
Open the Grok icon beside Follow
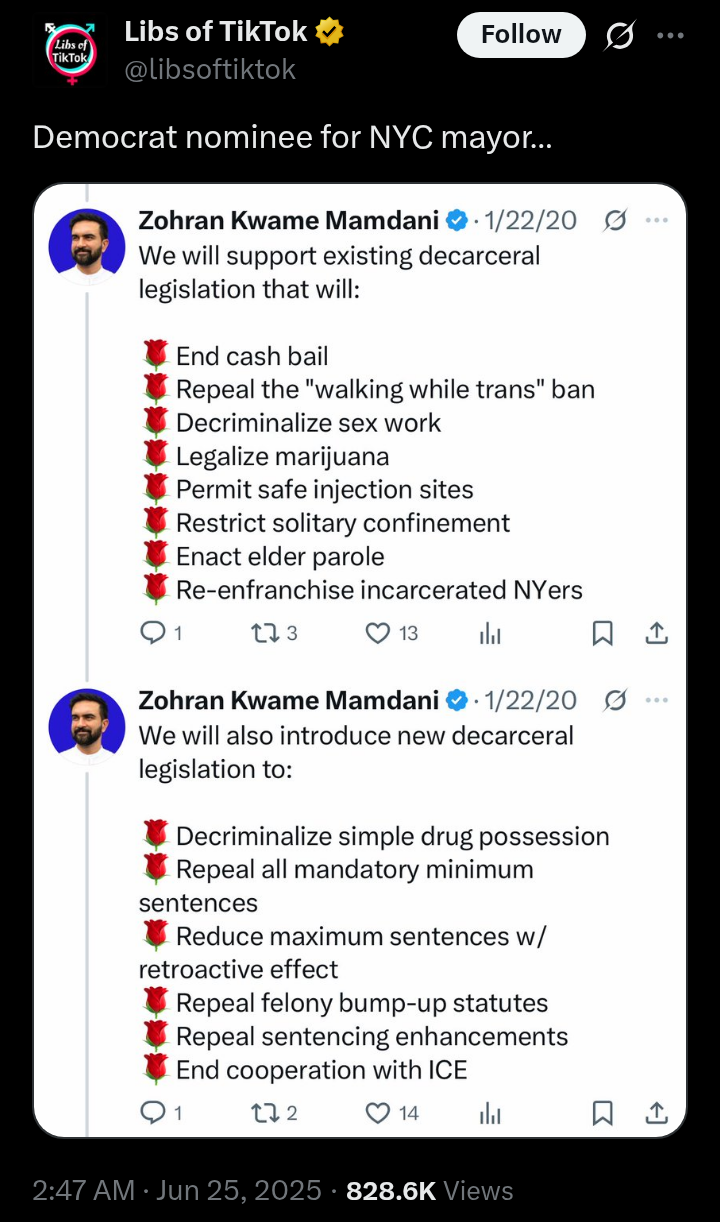620,35
